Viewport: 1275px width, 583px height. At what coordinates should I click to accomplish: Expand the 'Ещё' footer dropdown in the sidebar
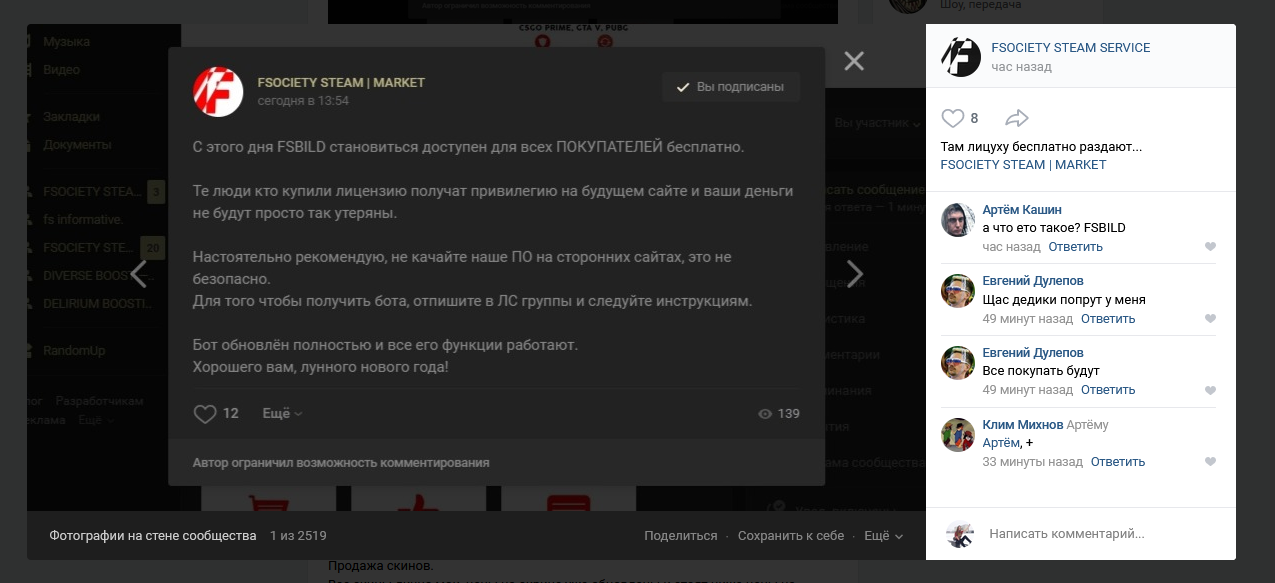pyautogui.click(x=95, y=421)
